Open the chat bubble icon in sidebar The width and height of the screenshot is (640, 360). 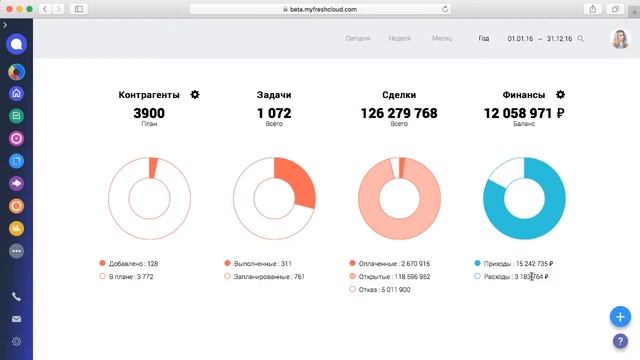point(16,44)
